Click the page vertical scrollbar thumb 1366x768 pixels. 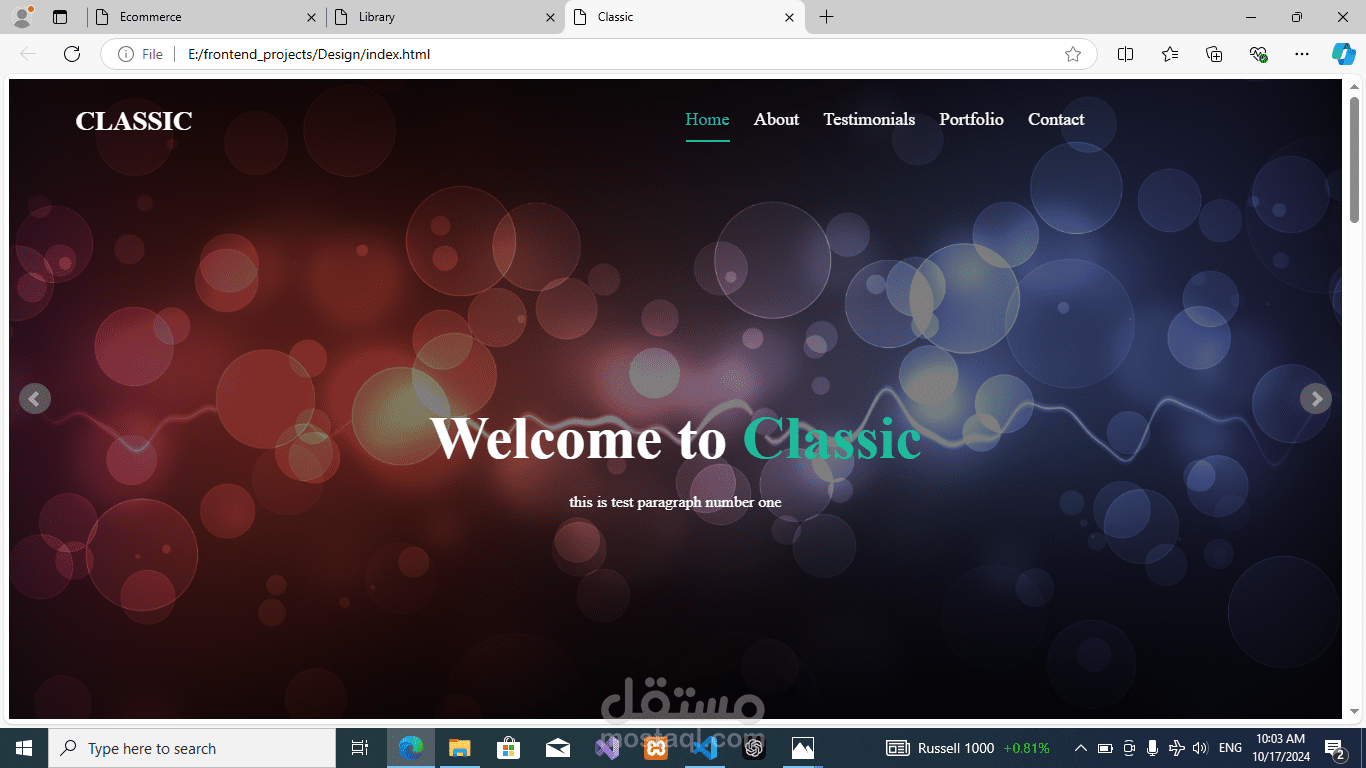[x=1355, y=160]
